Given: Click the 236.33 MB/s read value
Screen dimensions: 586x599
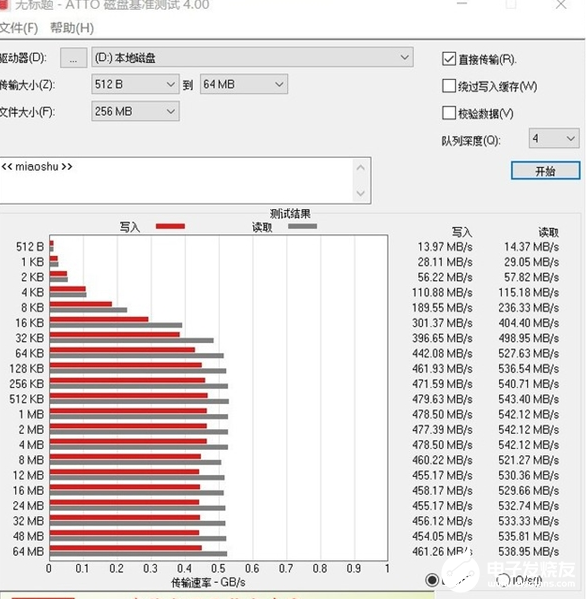Looking at the screenshot, I should point(529,308).
